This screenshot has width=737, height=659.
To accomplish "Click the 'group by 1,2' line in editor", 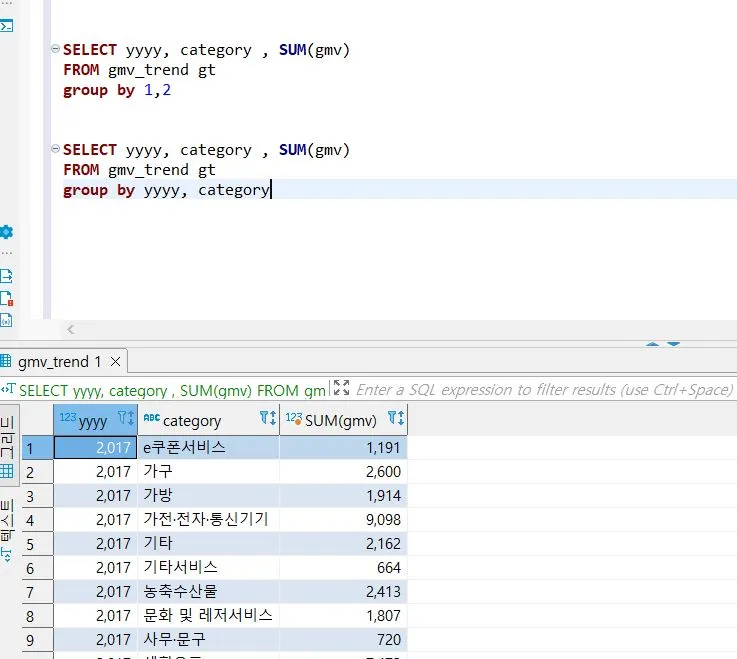I will point(117,90).
